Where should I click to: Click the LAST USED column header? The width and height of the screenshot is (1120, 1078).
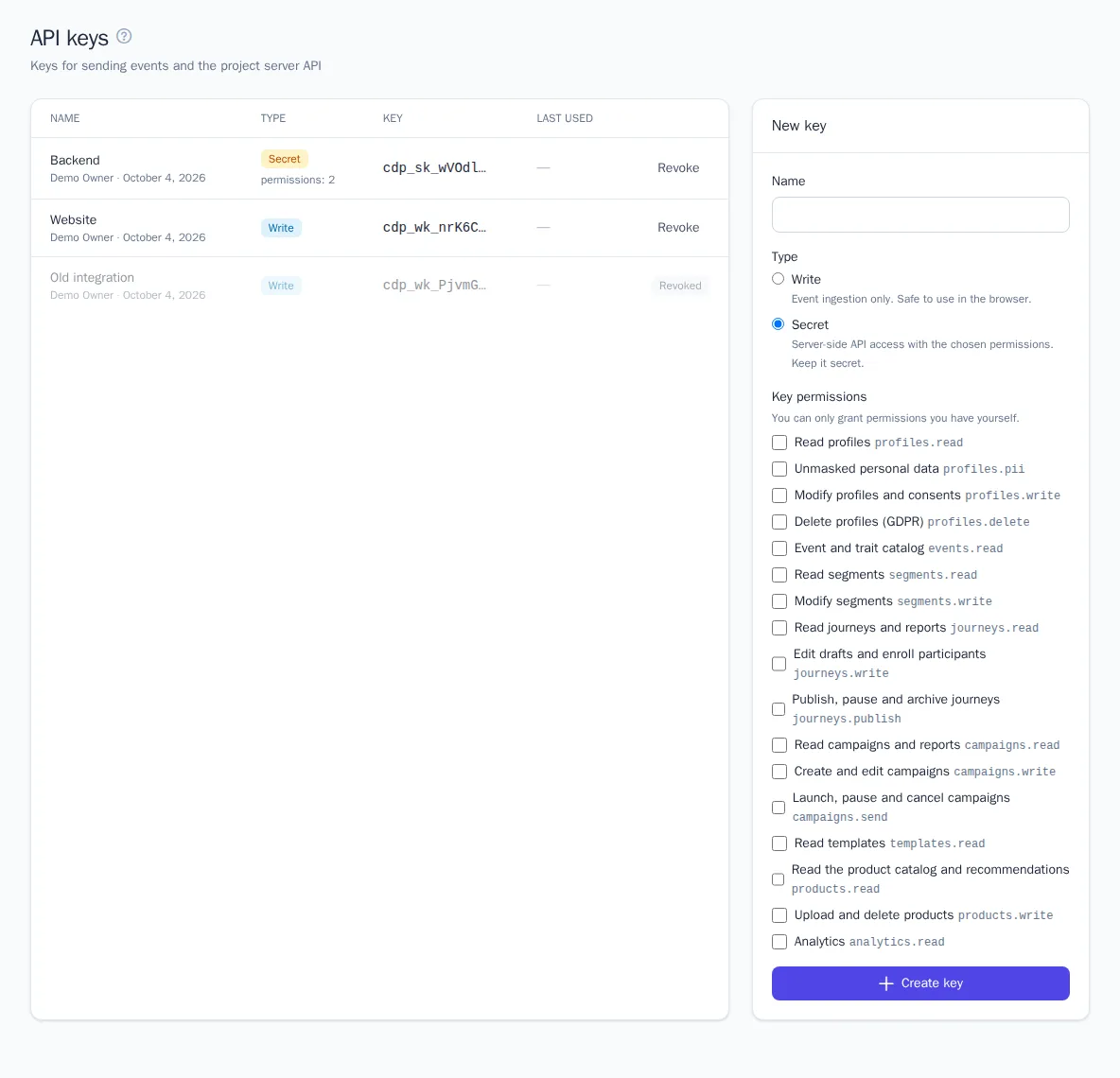tap(565, 118)
